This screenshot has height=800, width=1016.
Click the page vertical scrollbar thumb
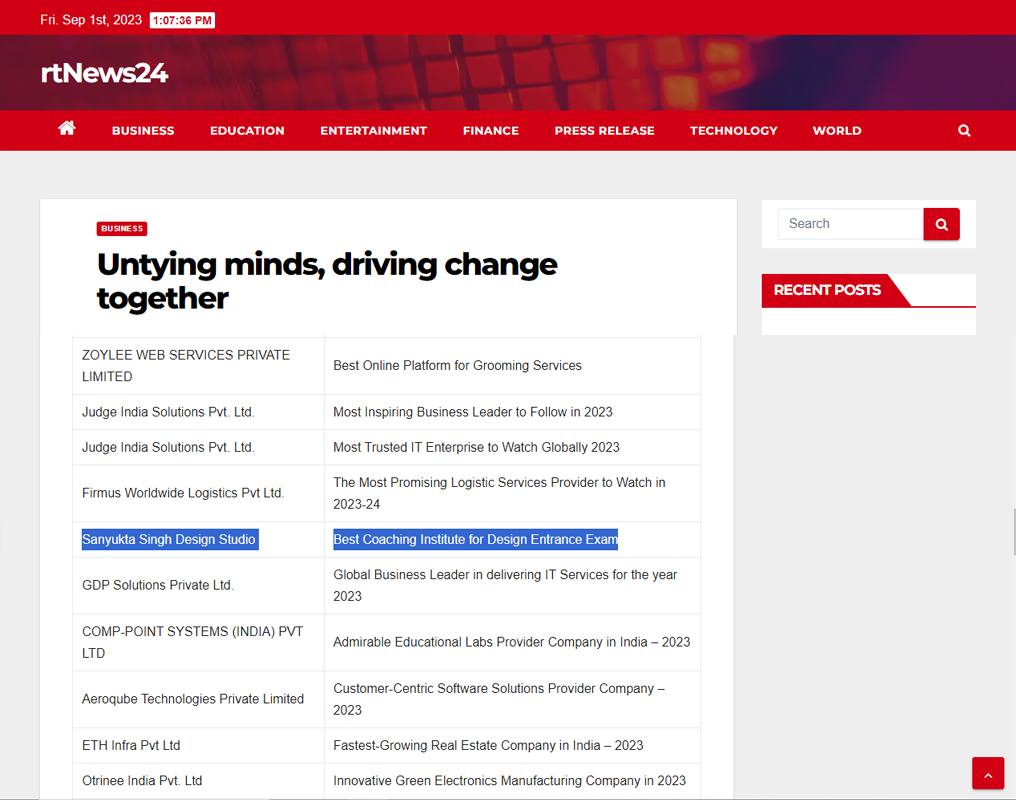click(x=1013, y=532)
